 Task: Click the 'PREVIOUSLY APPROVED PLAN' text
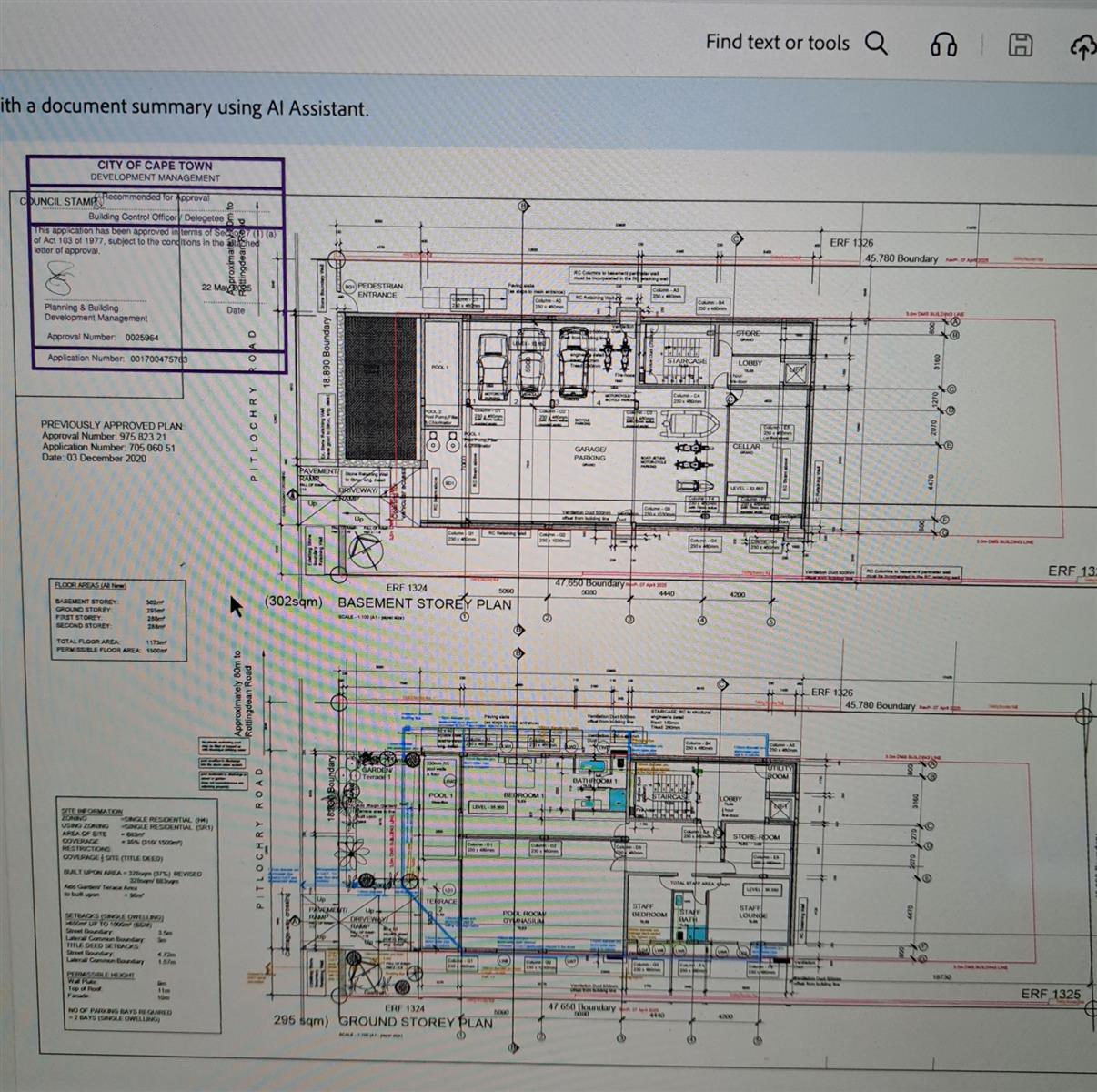[x=112, y=425]
